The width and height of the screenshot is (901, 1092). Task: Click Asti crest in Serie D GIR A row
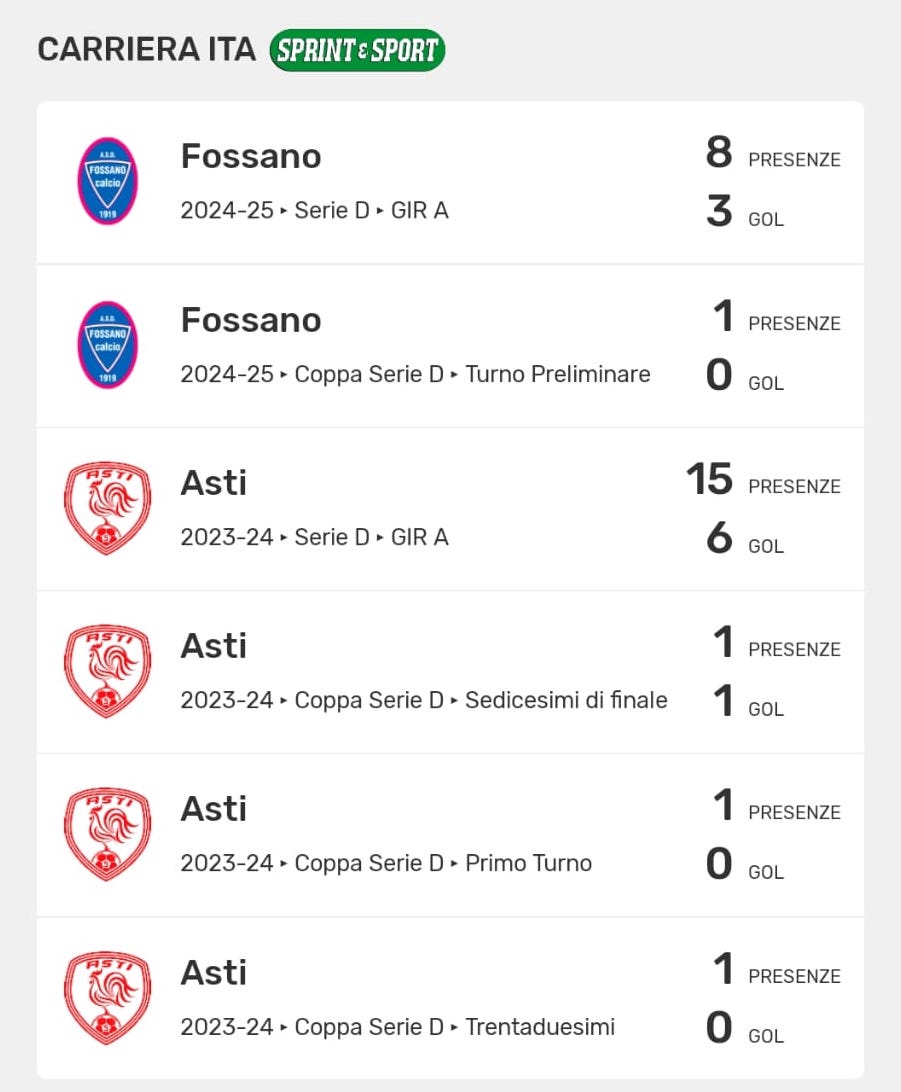point(108,508)
